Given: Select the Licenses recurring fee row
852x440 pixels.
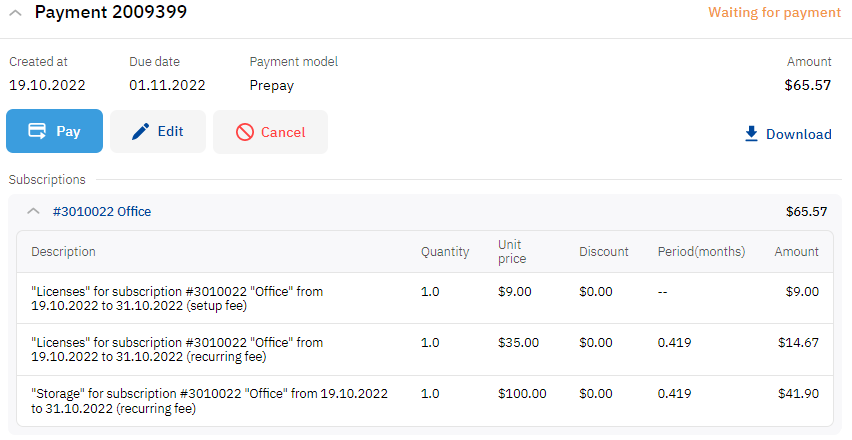Looking at the screenshot, I should (425, 349).
